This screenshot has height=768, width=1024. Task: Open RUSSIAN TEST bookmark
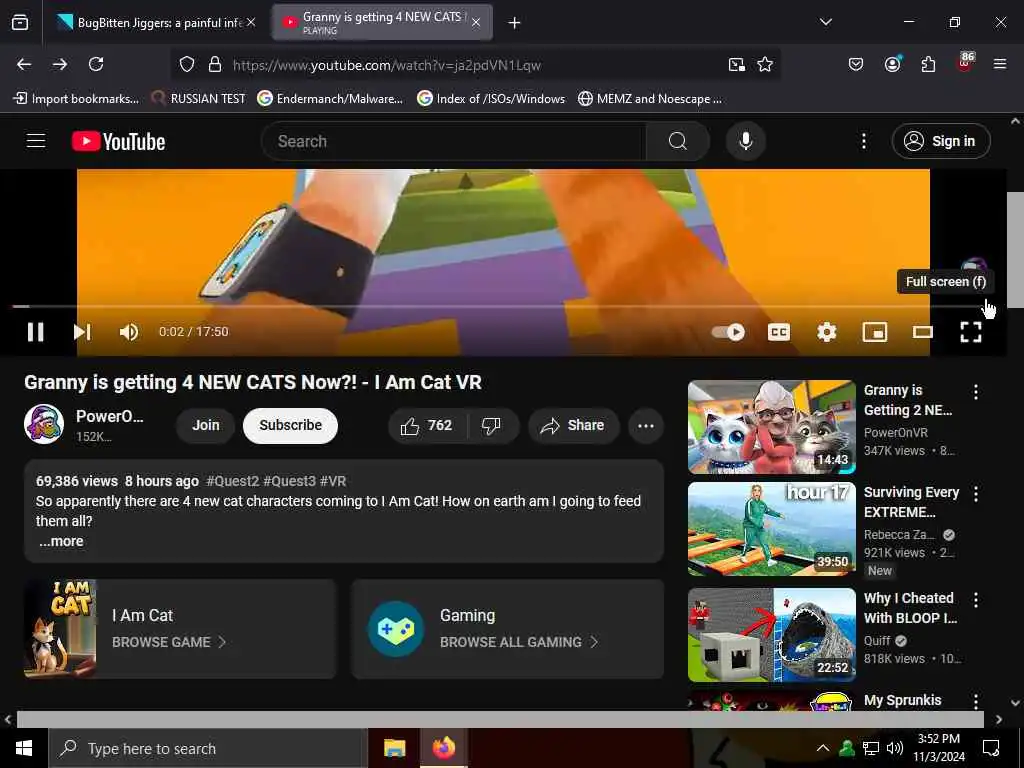(x=199, y=99)
